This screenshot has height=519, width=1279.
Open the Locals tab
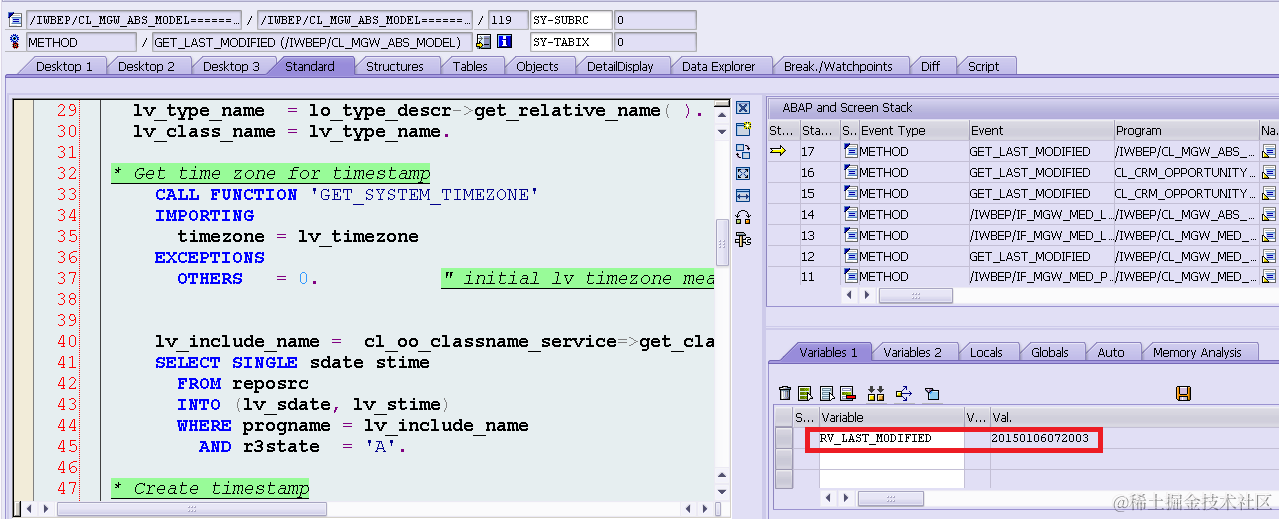coord(986,352)
